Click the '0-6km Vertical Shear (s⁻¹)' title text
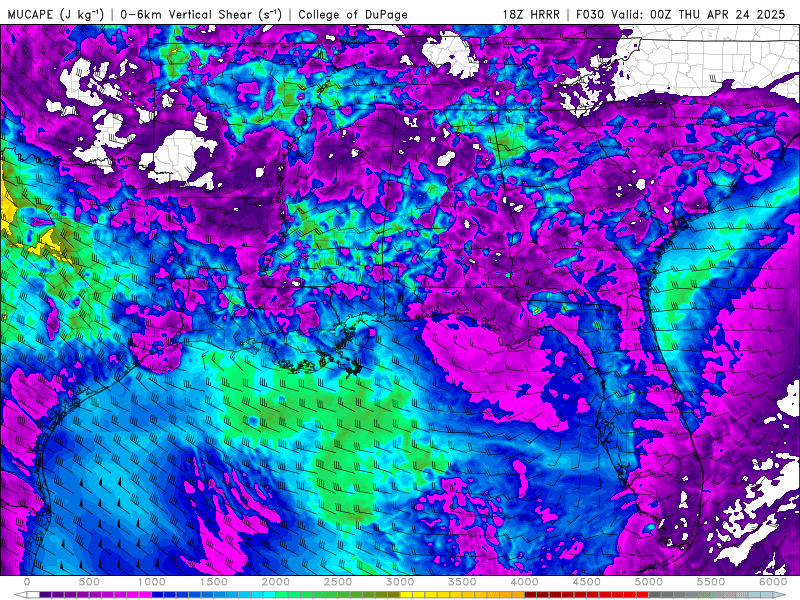Viewport: 800px width, 600px height. [x=201, y=14]
